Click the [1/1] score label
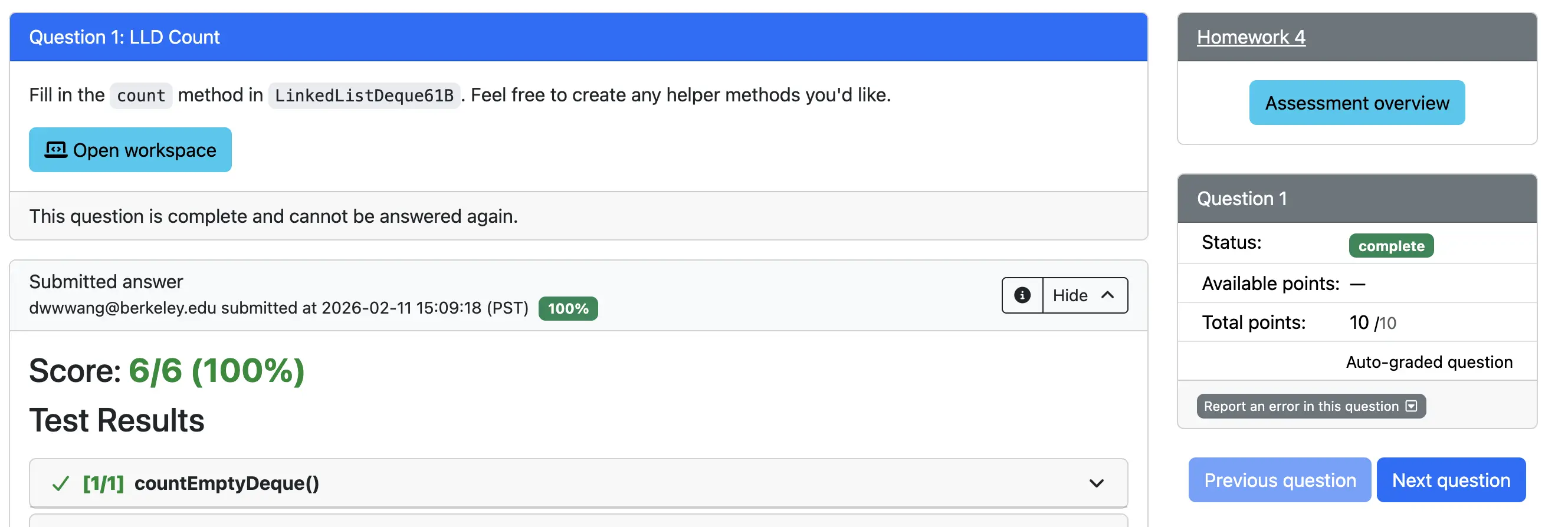This screenshot has width=1568, height=527. (103, 484)
